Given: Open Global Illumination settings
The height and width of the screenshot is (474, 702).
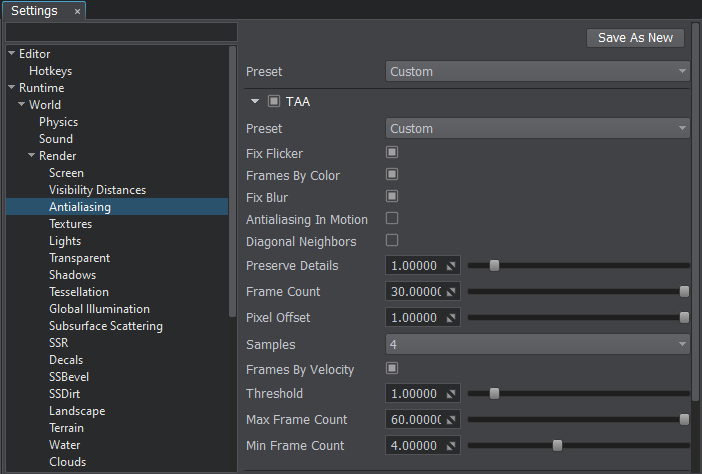Looking at the screenshot, I should click(99, 309).
